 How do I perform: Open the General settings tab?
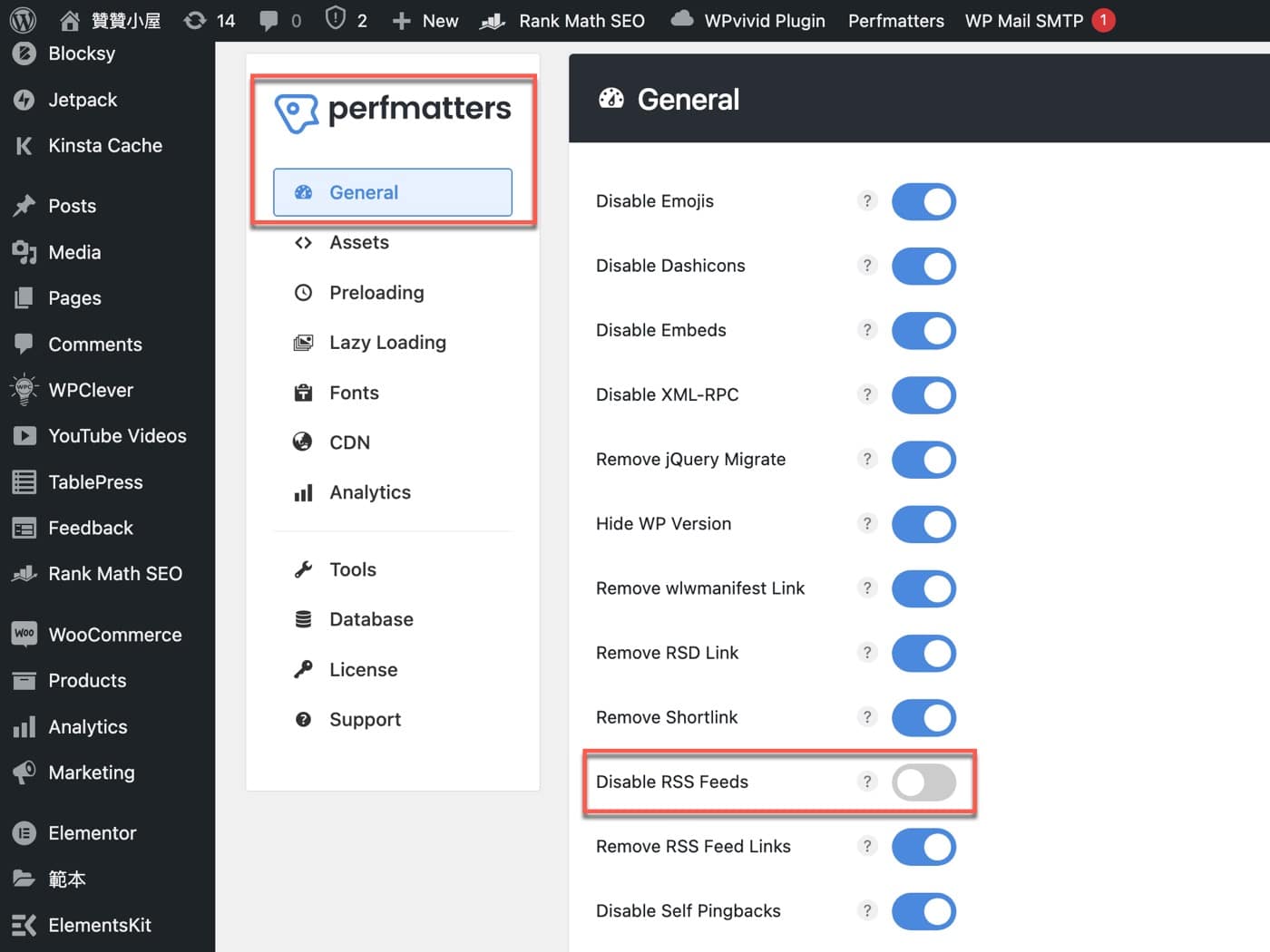393,192
